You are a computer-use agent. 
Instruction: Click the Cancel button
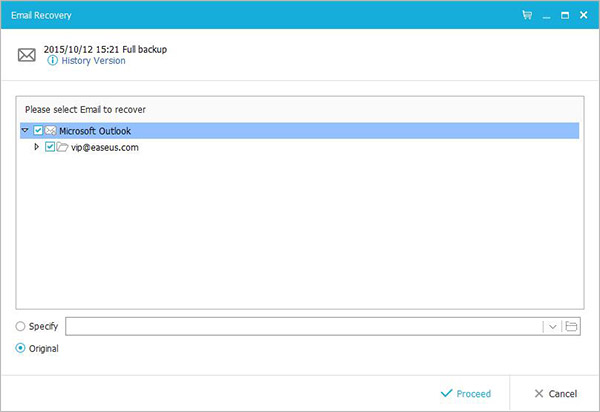[x=556, y=394]
